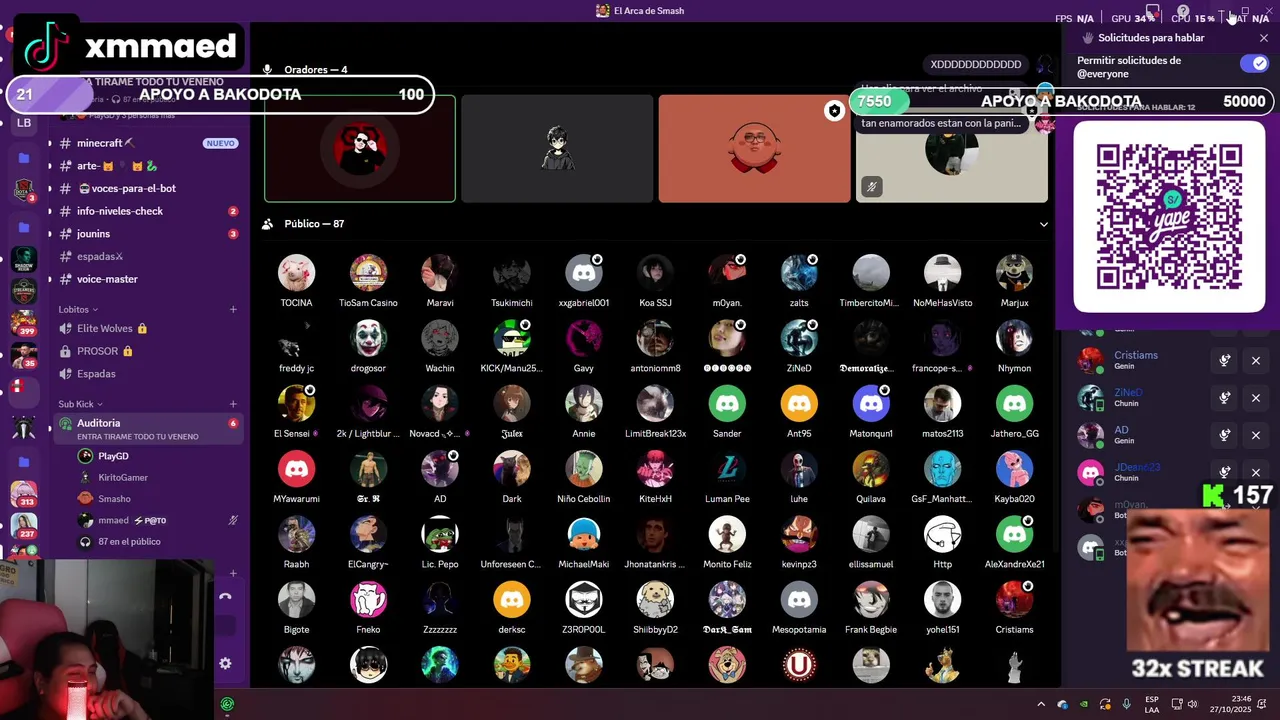Open TioSam Casino's avatar in the audience
This screenshot has width=1280, height=720.
368,273
